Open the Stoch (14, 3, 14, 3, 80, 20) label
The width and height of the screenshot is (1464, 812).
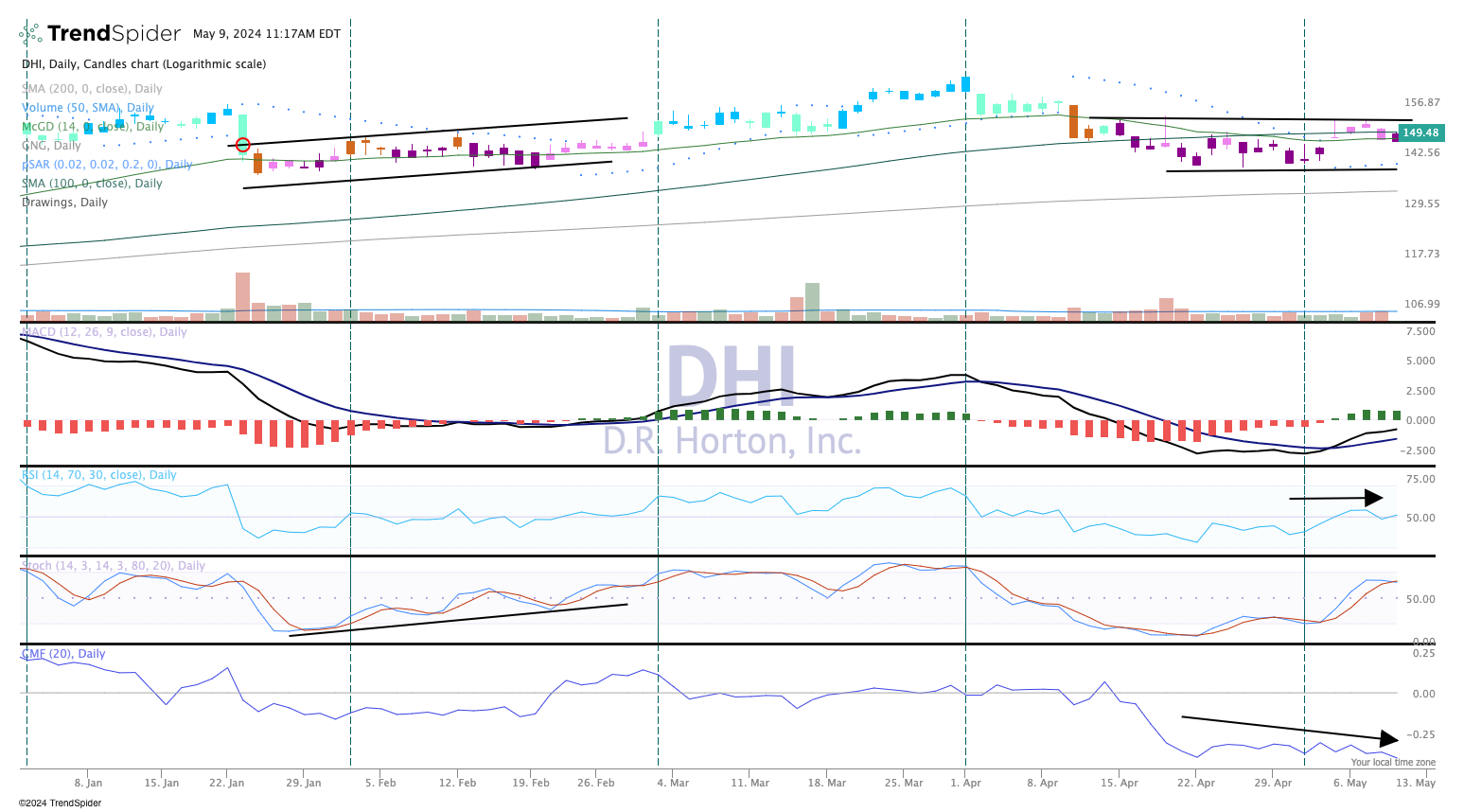(114, 566)
